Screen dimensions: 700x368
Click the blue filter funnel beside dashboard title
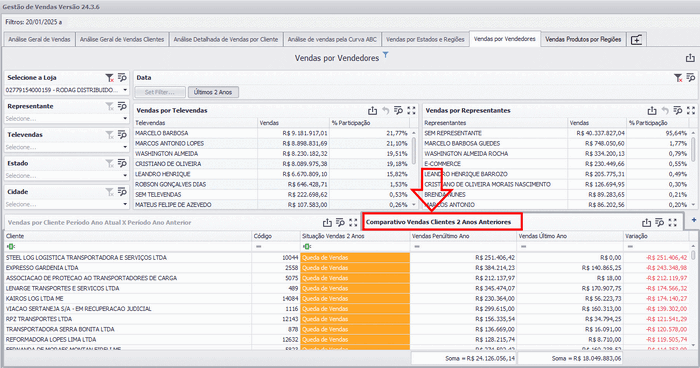pos(386,55)
